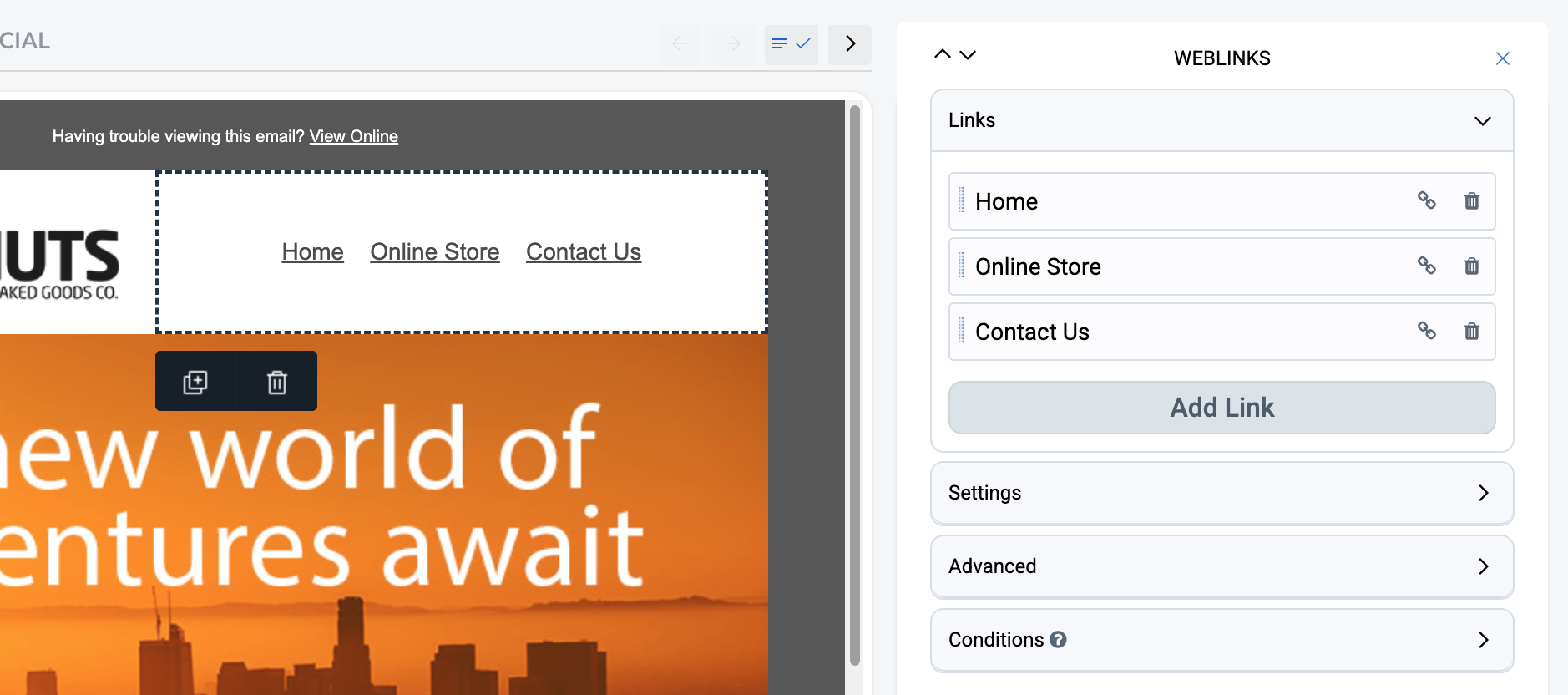This screenshot has width=1568, height=695.
Task: Select the Home text in Links list
Action: tap(1006, 201)
